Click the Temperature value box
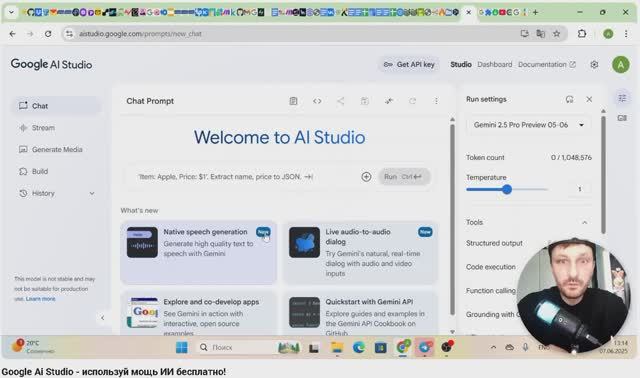This screenshot has width=640, height=378. pos(579,189)
